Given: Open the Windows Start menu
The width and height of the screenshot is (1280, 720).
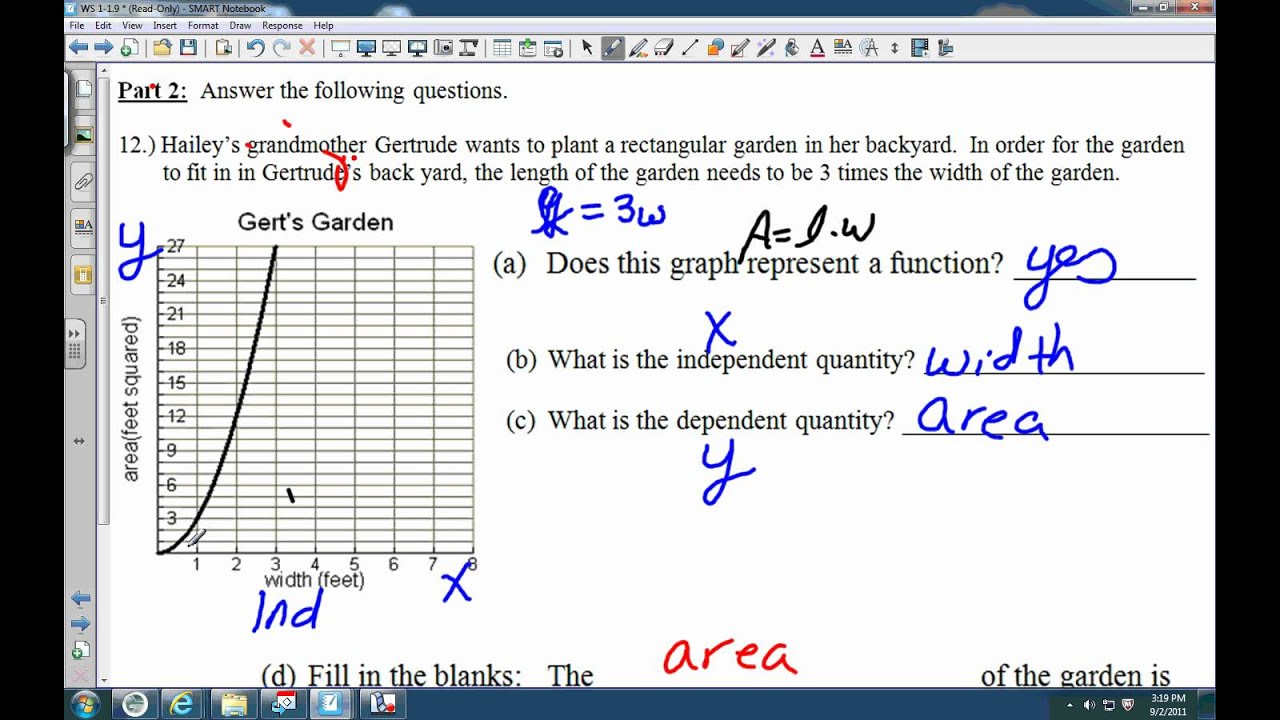Looking at the screenshot, I should pos(85,703).
